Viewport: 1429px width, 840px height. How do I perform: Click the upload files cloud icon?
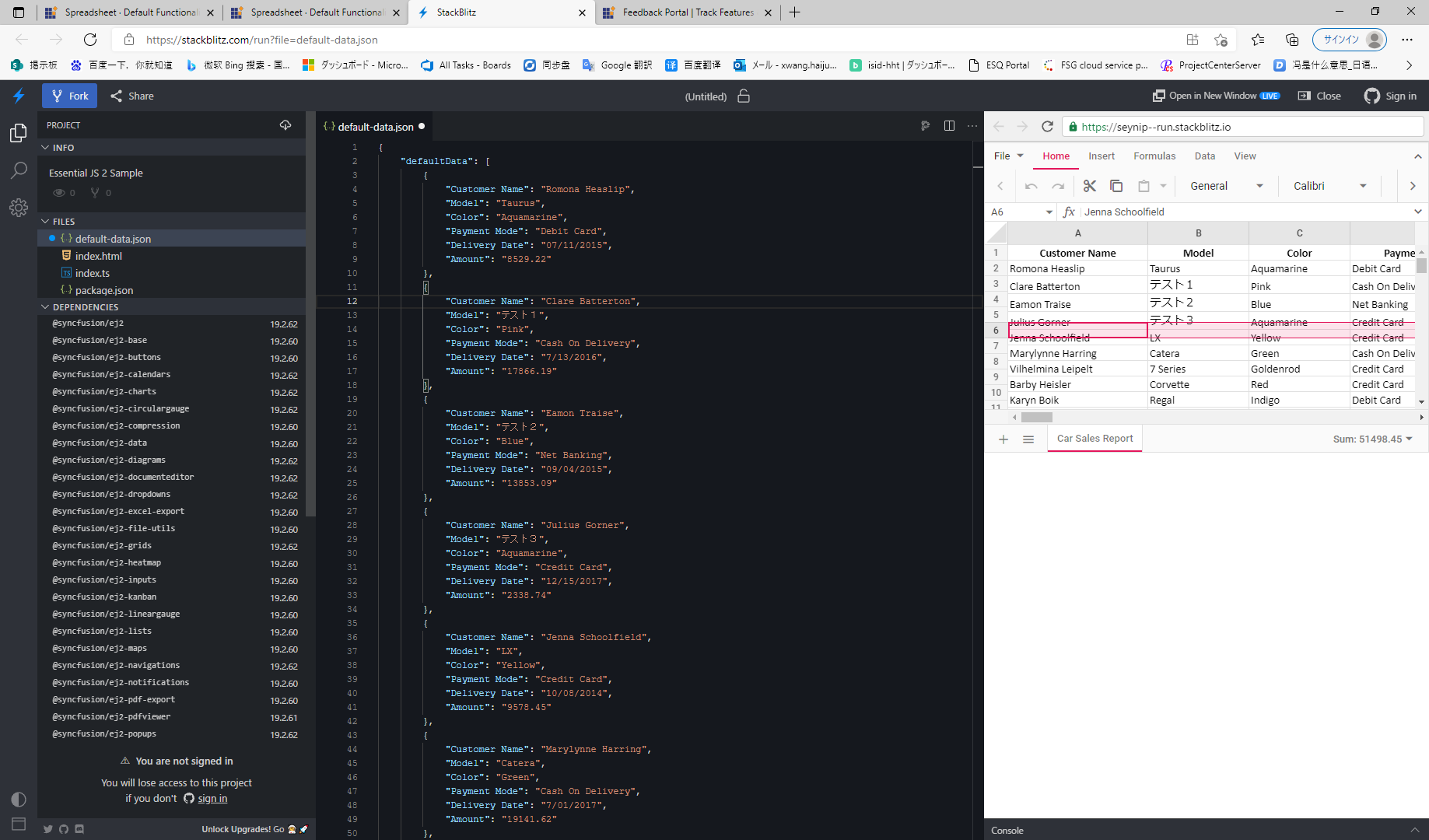coord(285,125)
